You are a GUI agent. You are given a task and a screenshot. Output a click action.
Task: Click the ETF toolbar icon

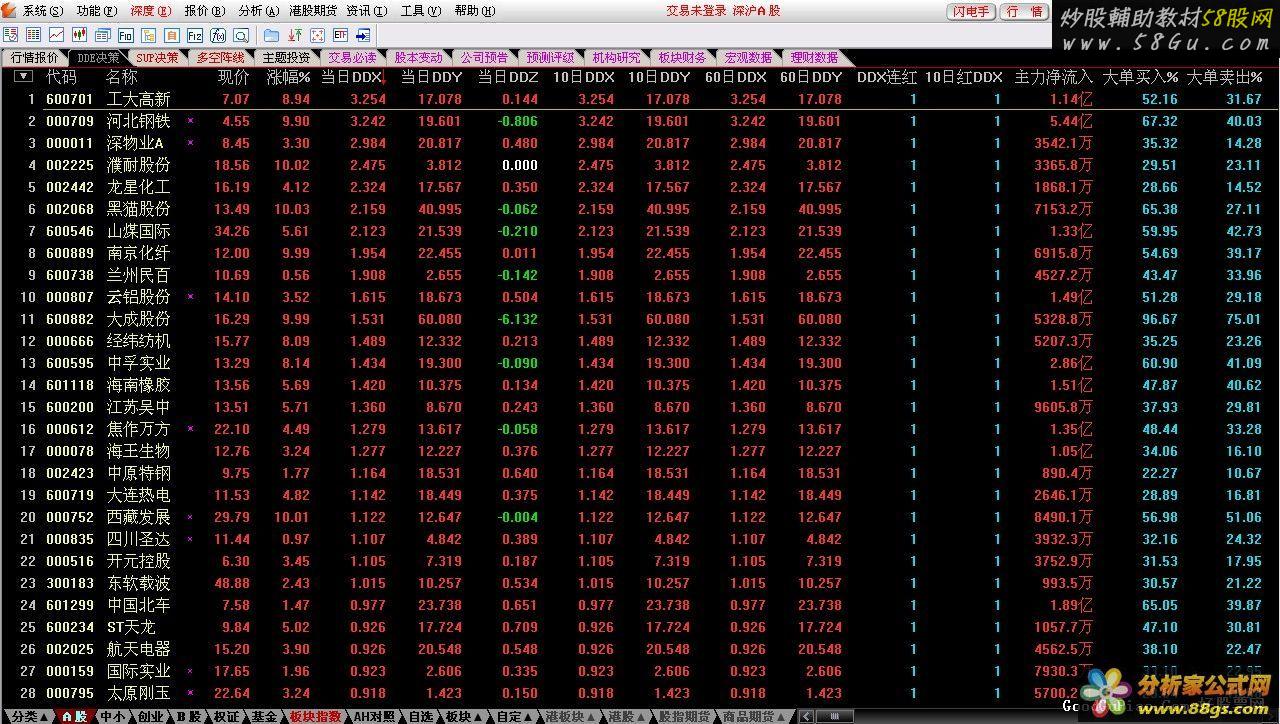point(340,35)
